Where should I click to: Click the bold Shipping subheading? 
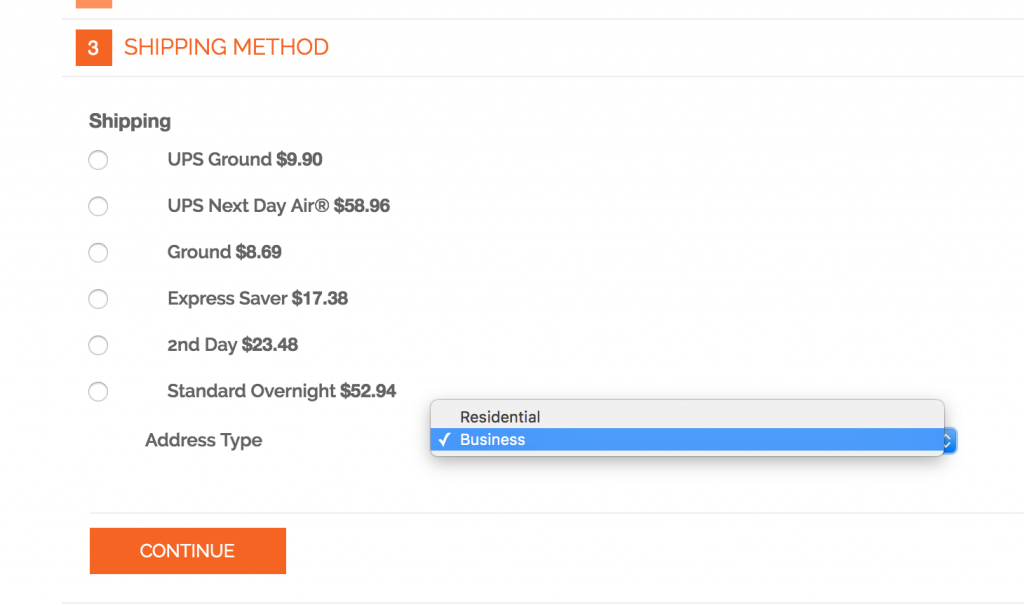click(129, 121)
